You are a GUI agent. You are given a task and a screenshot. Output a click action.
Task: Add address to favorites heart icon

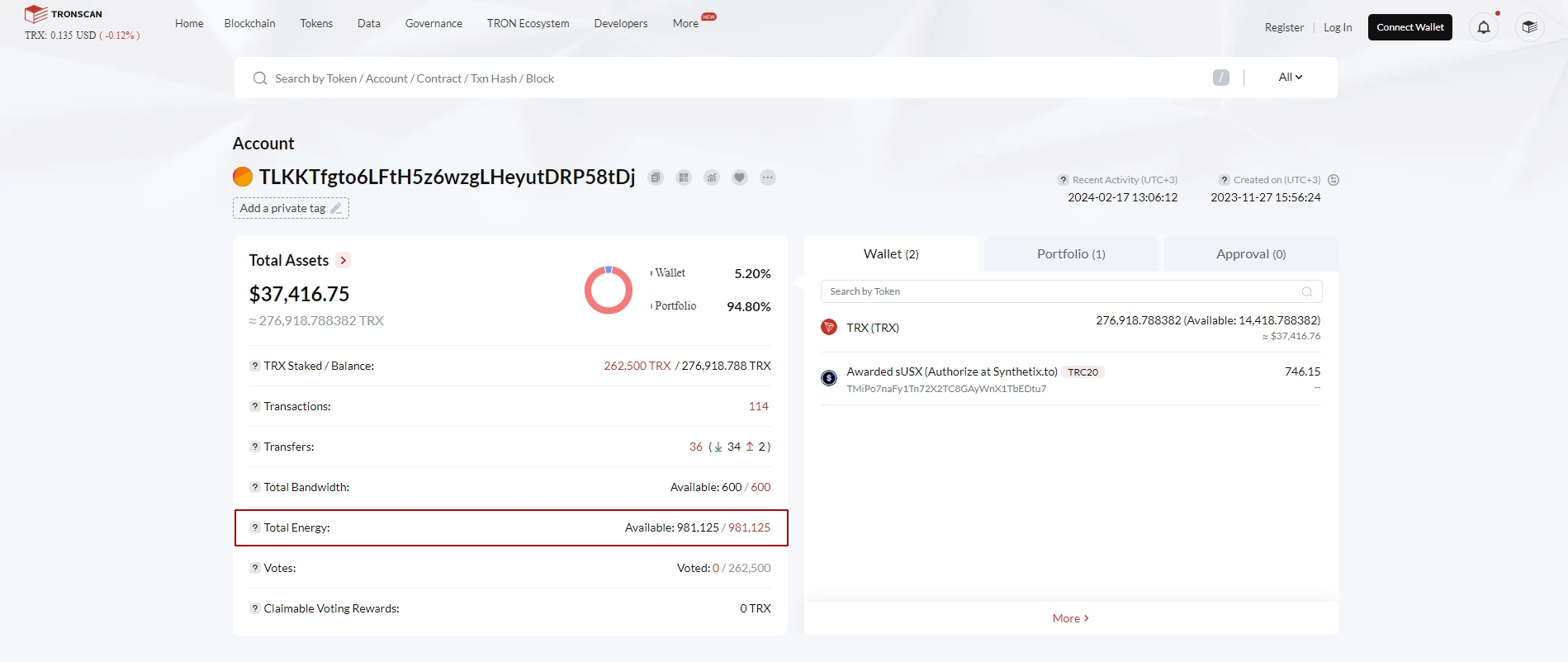(740, 177)
